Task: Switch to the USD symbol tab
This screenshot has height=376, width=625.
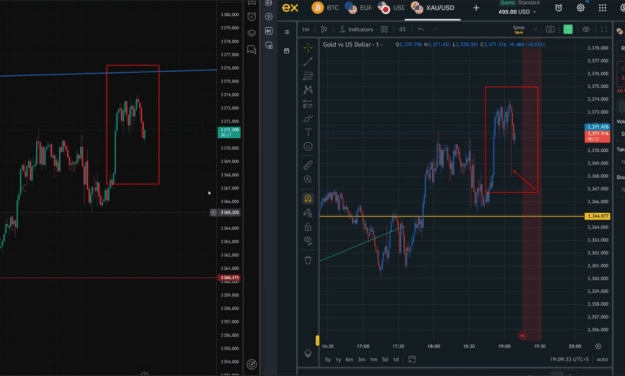Action: 391,8
